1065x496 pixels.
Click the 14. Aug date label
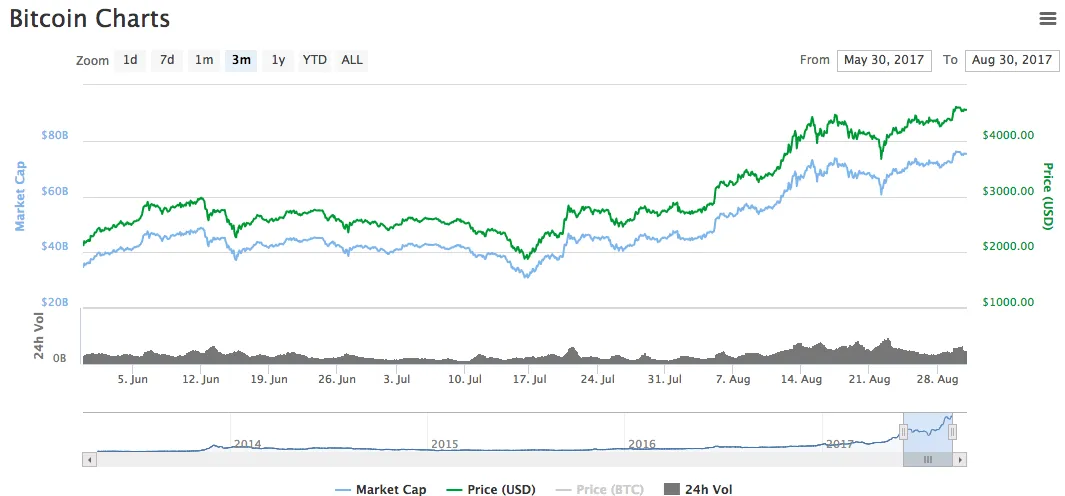pos(801,380)
